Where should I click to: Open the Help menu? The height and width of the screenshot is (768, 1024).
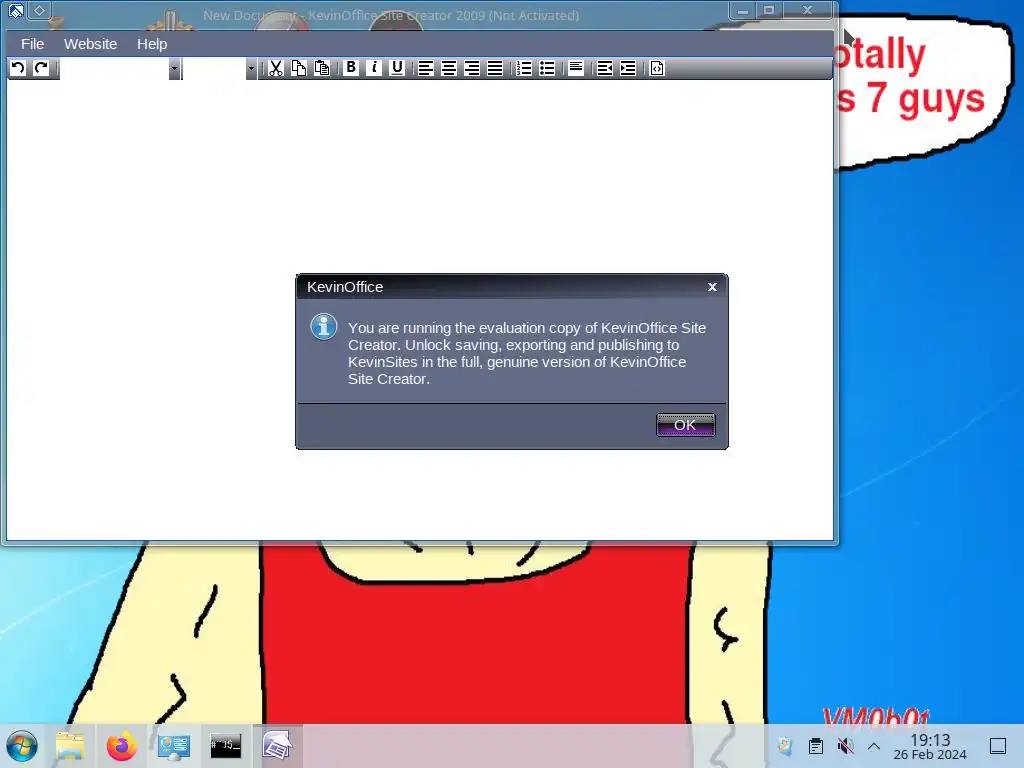152,44
